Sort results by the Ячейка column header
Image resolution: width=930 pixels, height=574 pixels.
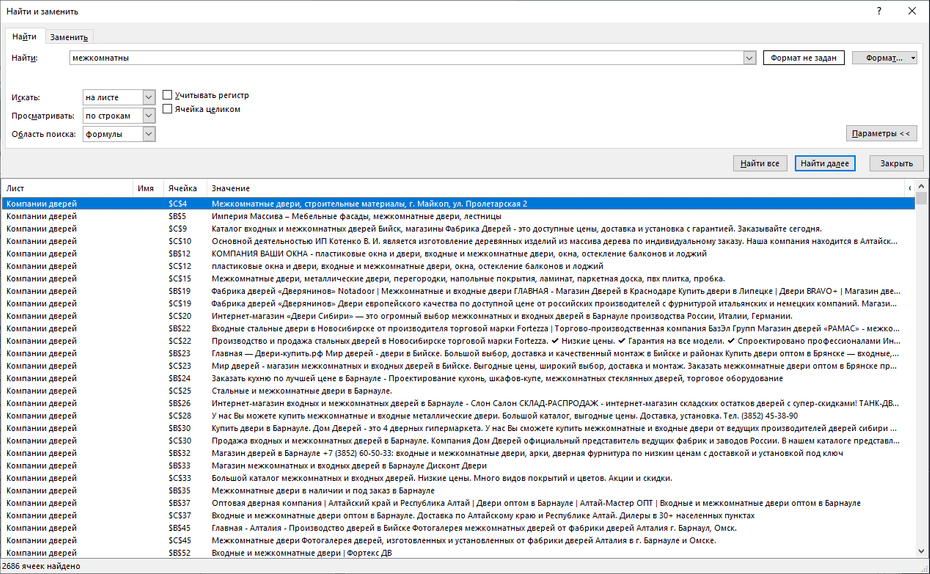[184, 188]
